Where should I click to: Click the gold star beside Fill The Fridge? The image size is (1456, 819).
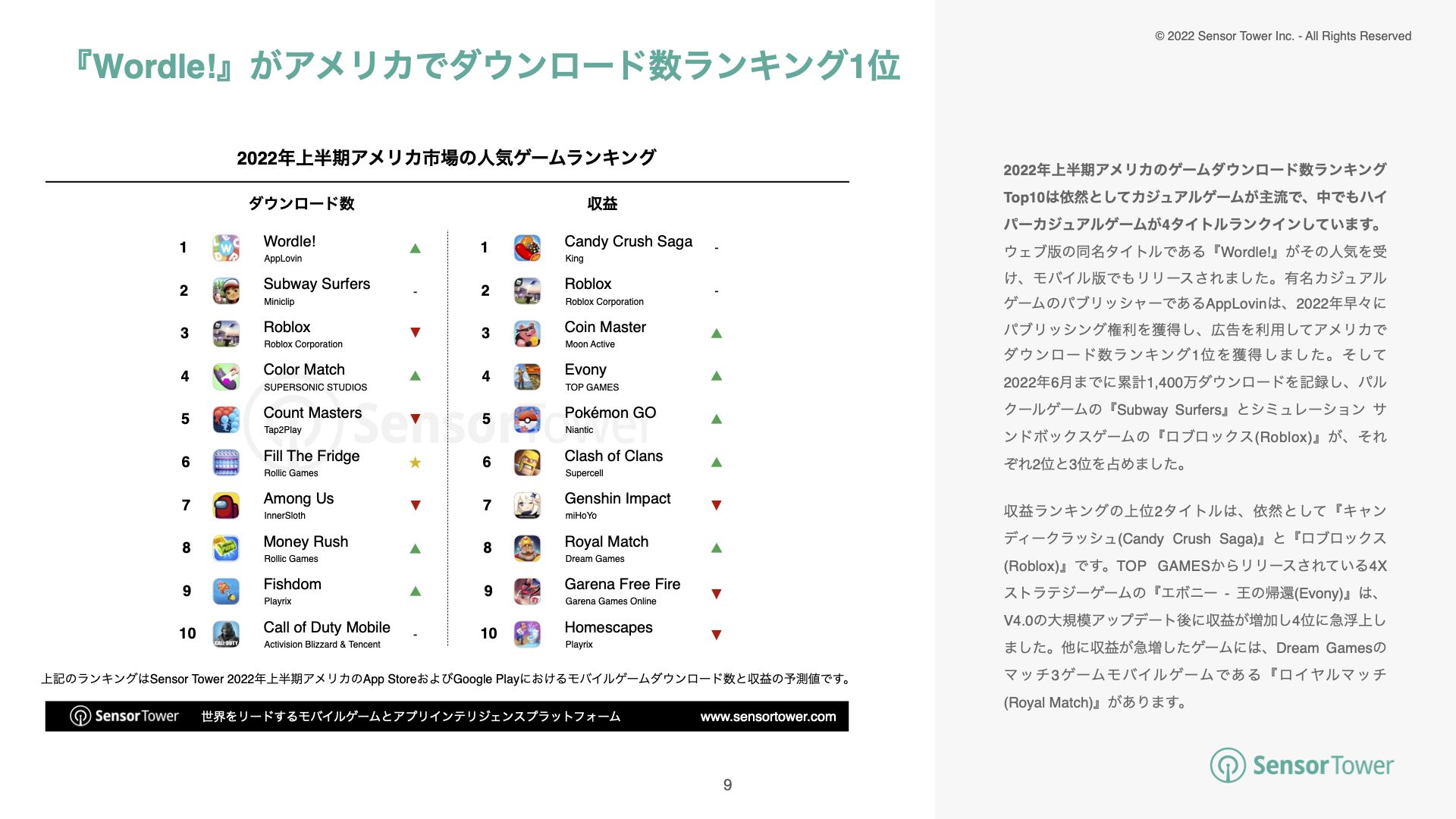[x=415, y=463]
